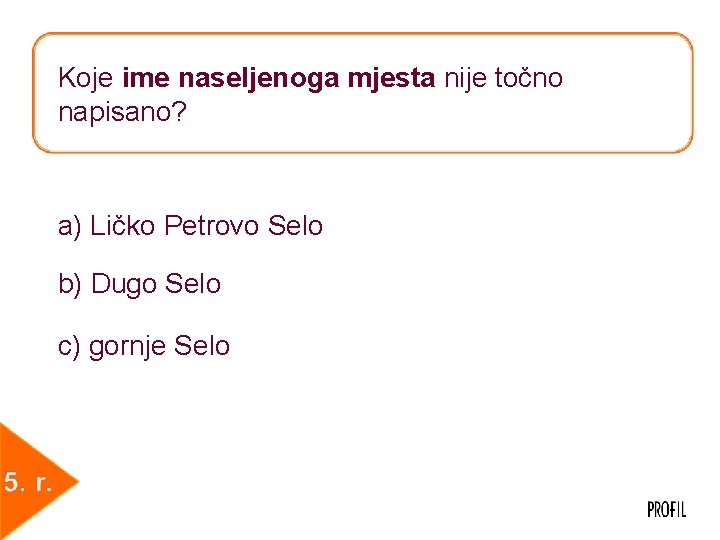Viewport: 720px width, 540px height.
Task: Click the PROFIL publisher logo
Action: pyautogui.click(x=667, y=510)
